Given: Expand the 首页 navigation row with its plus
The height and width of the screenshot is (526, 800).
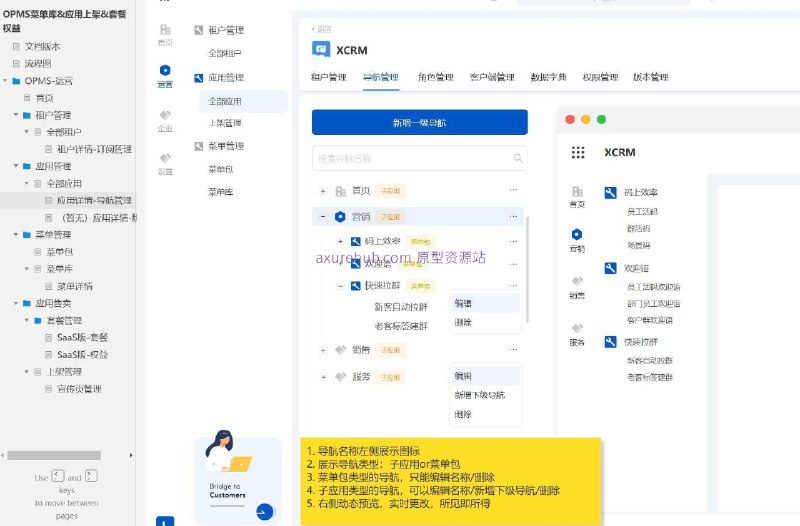Looking at the screenshot, I should point(323,191).
